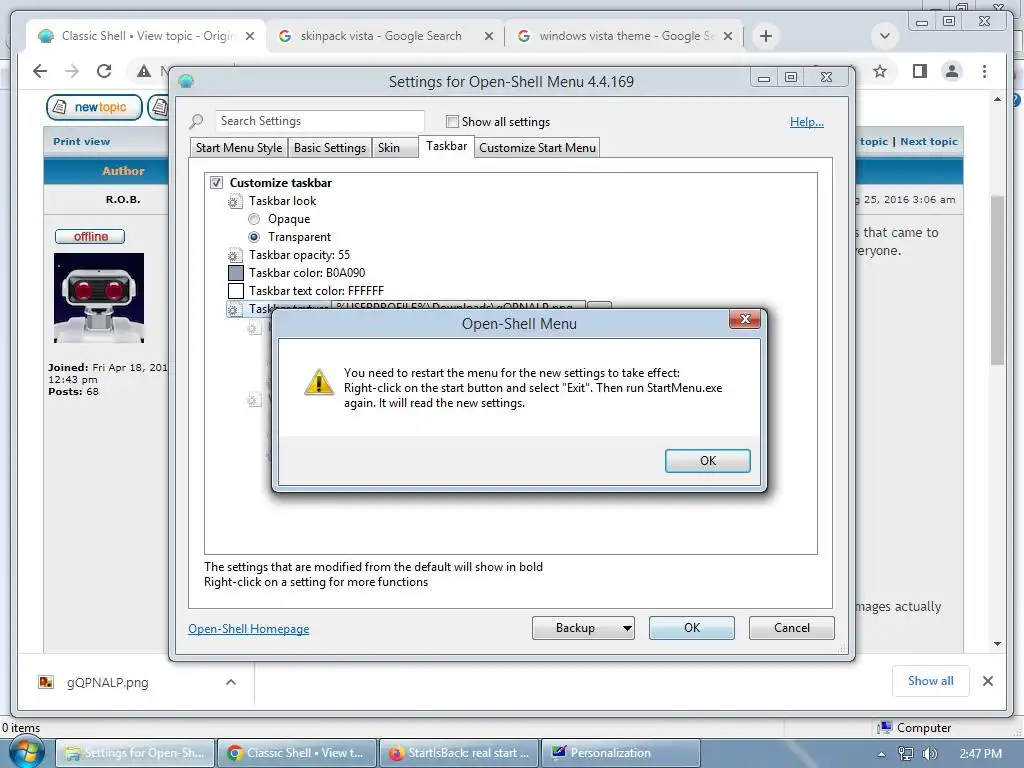Switch to Classic Shell Chrome taskbar item

click(x=297, y=753)
